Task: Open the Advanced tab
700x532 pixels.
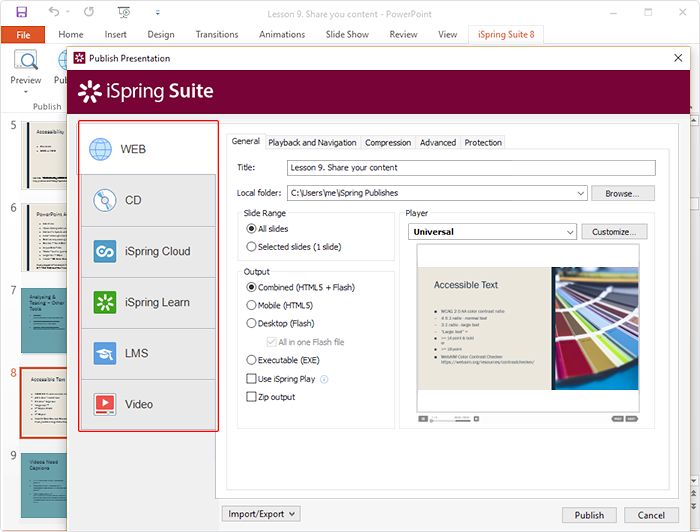Action: (438, 142)
